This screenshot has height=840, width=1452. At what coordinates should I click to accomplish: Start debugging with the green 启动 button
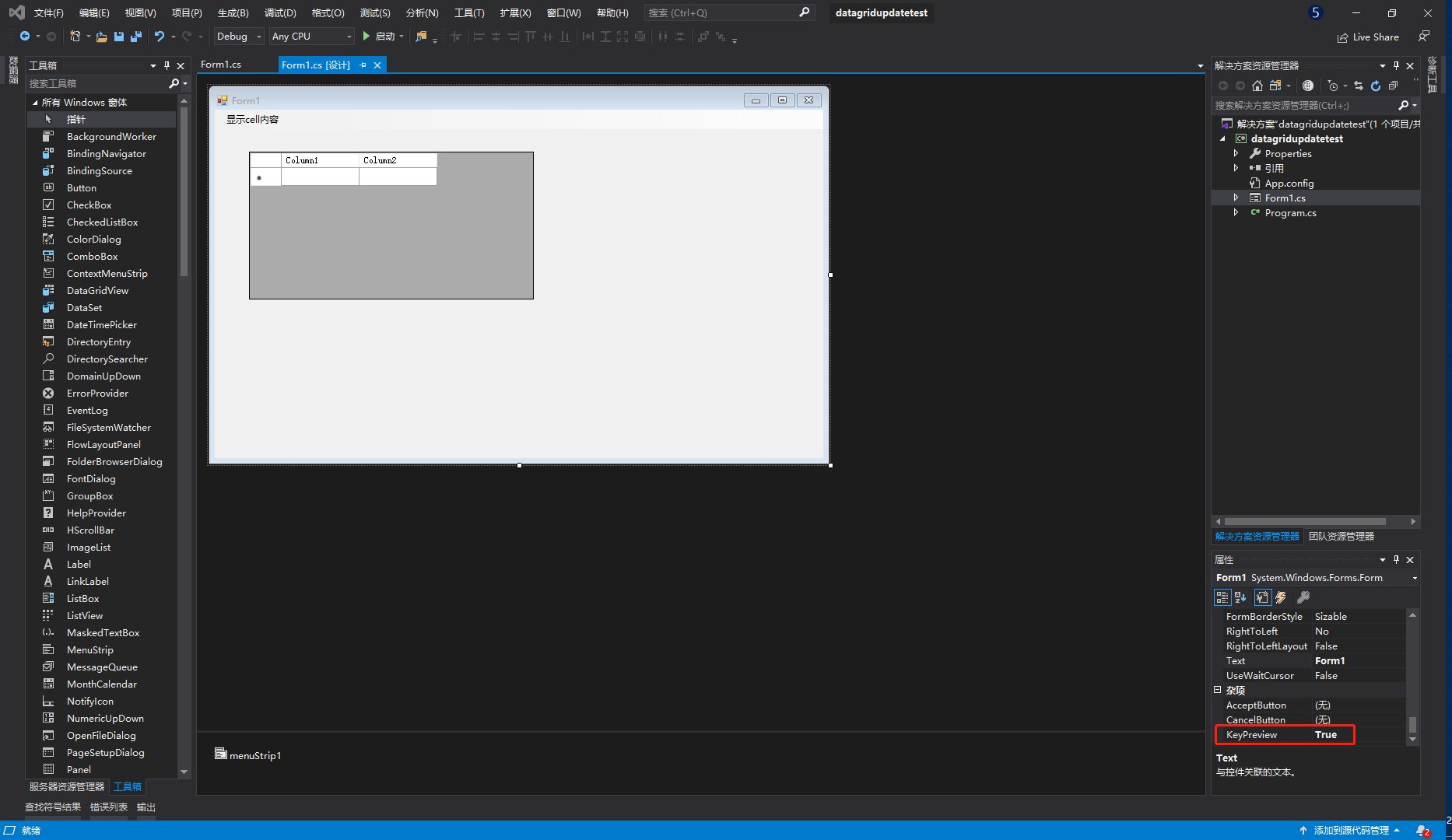click(x=382, y=36)
